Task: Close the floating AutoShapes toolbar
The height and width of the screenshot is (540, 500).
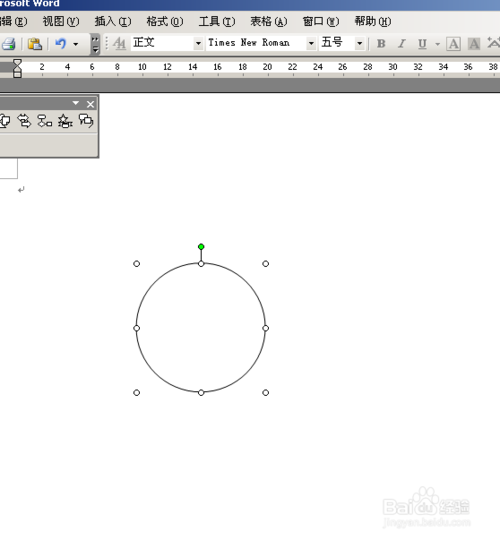Action: pos(90,104)
